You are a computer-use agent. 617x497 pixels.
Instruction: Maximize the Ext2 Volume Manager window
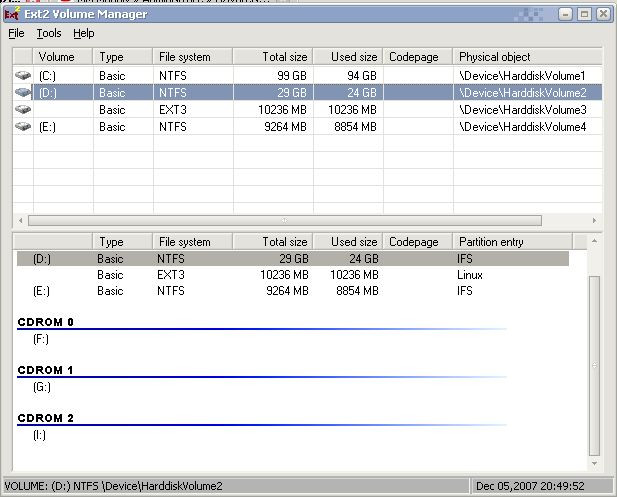(584, 14)
